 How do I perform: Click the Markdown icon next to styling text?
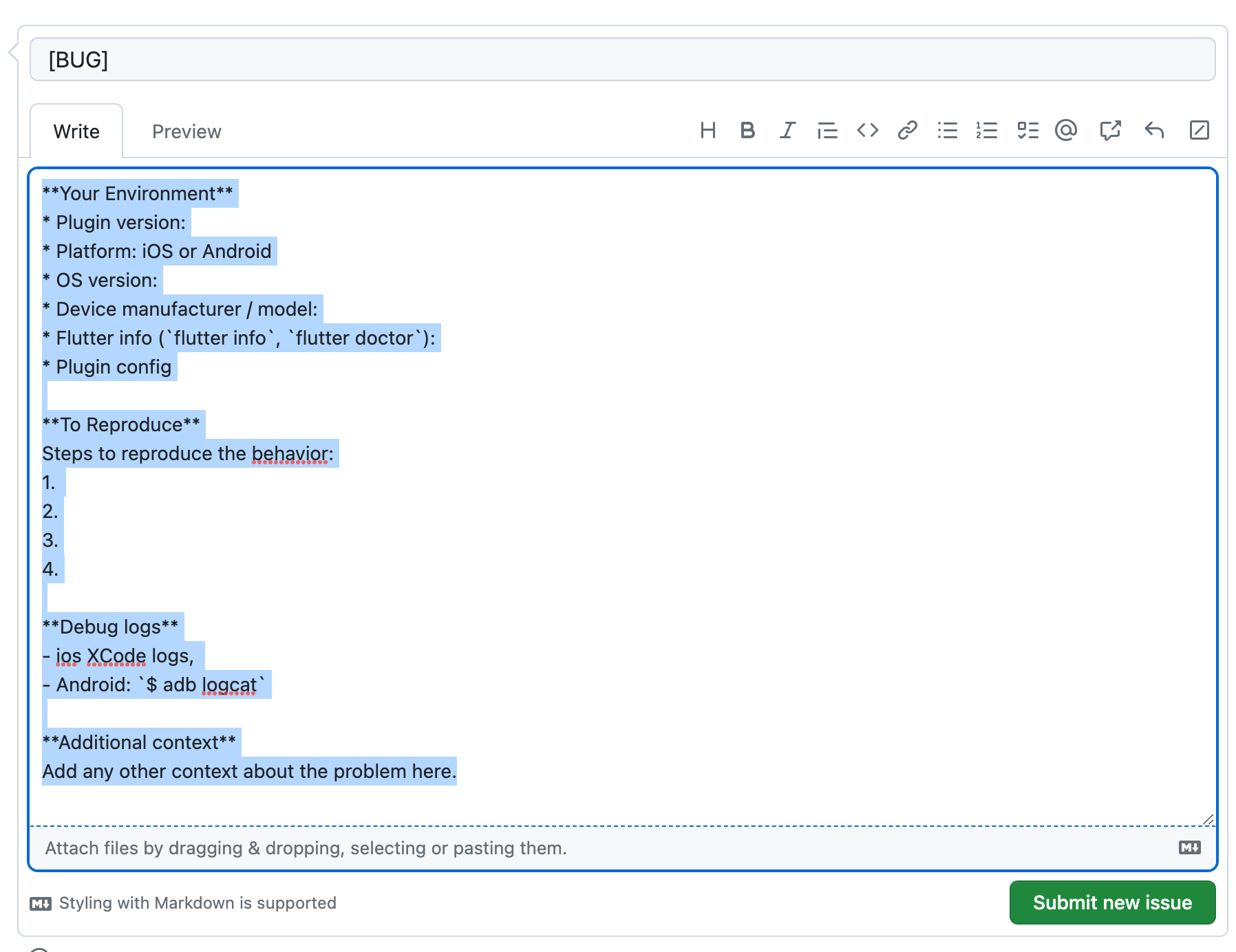click(41, 903)
